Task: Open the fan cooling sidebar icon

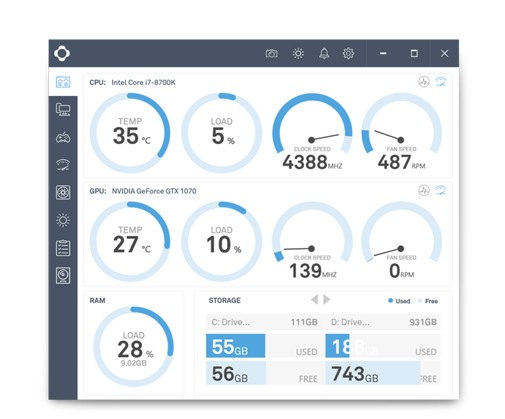Action: [x=63, y=192]
